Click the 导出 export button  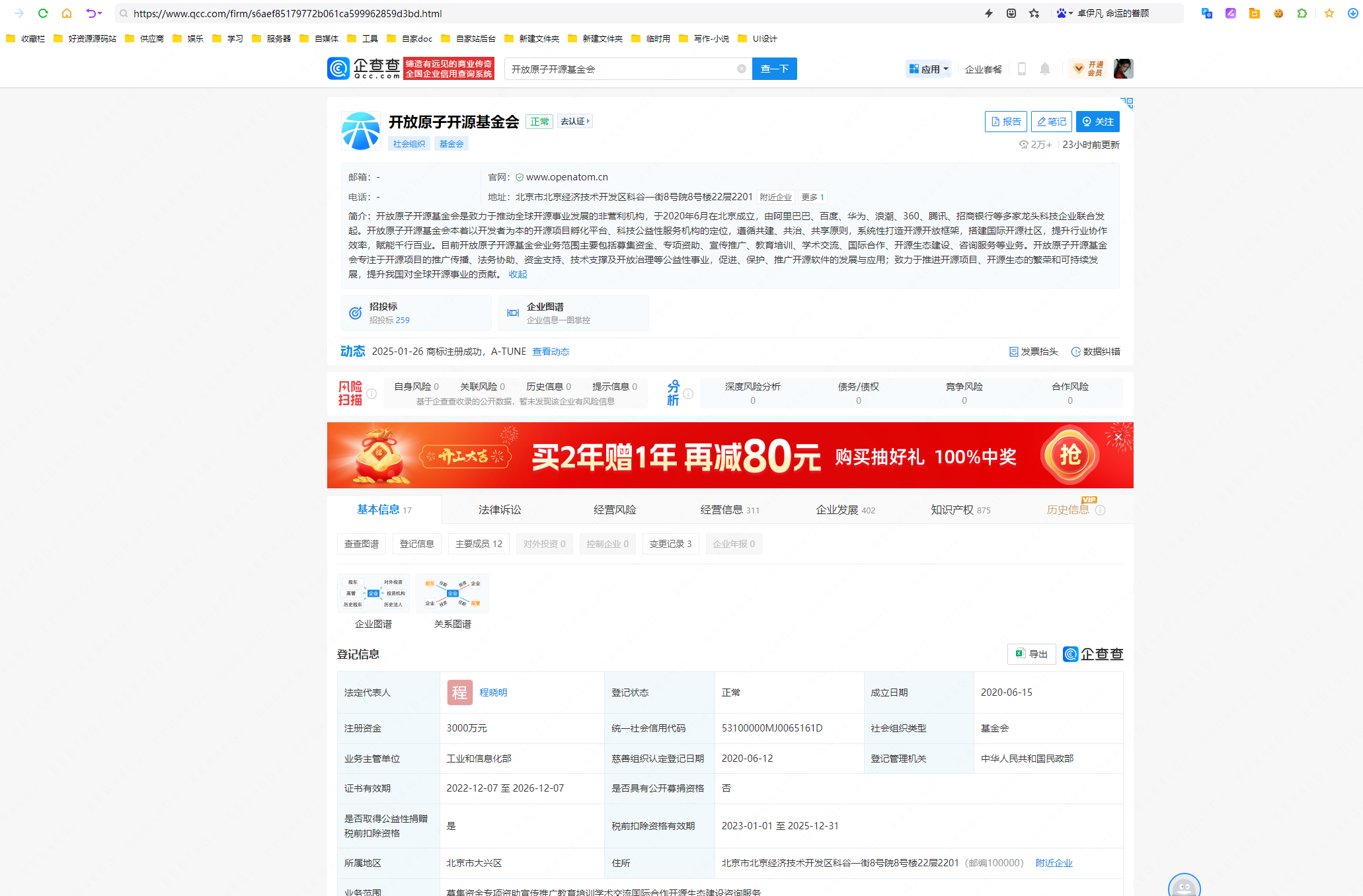(x=1031, y=654)
